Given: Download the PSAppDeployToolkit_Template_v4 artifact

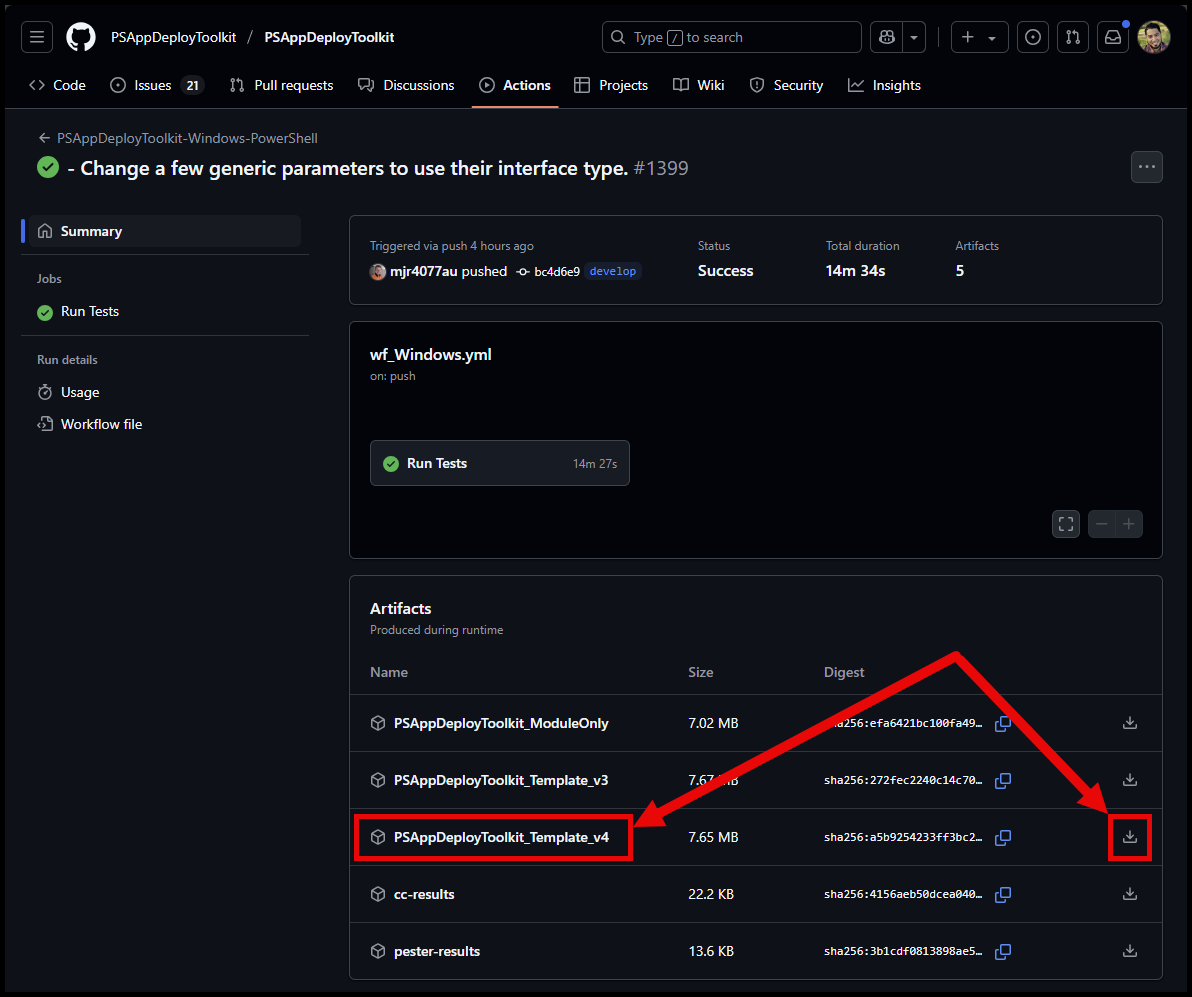Looking at the screenshot, I should pyautogui.click(x=1129, y=838).
